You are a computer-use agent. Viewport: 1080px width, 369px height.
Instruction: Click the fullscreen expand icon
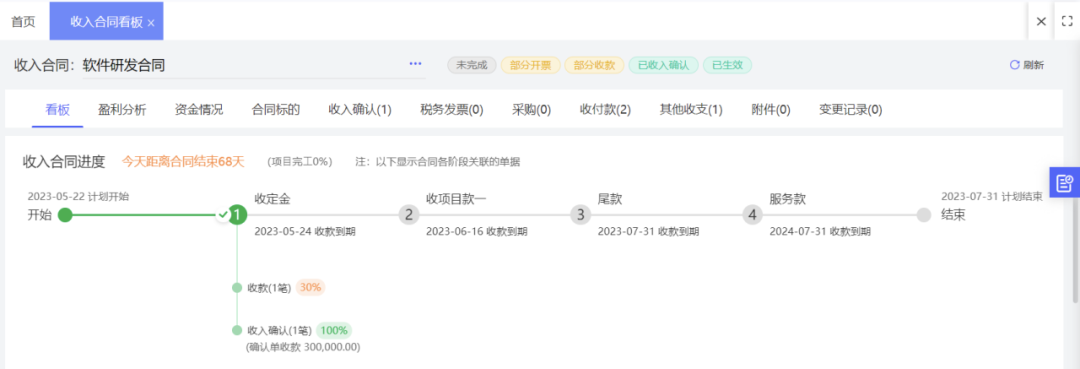pos(1067,21)
